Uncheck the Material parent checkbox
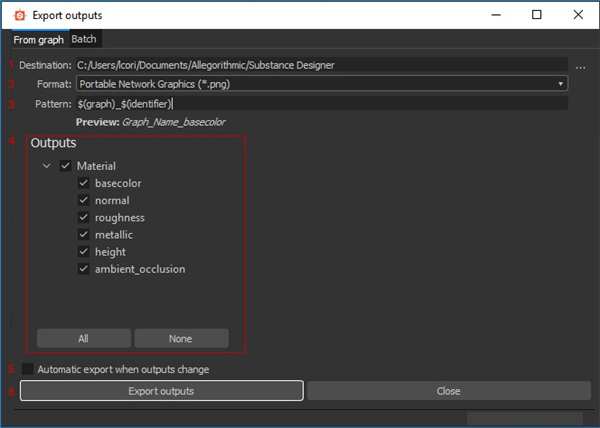The height and width of the screenshot is (428, 600). [x=66, y=166]
